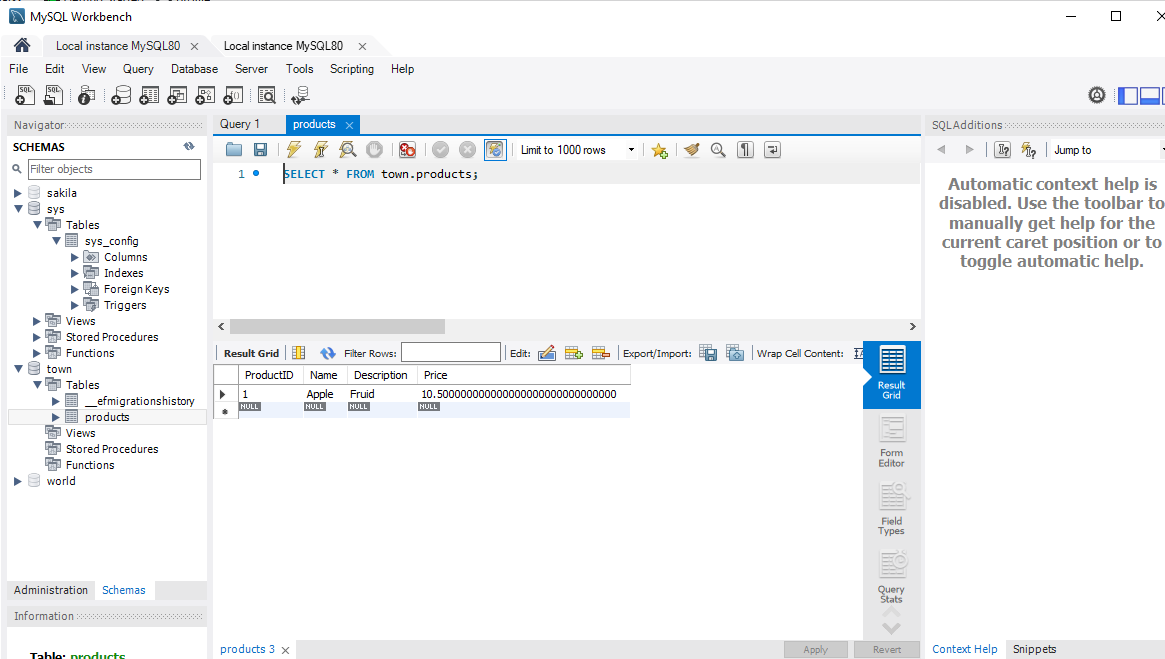Click the horizontal editor scrollbar thumb

337,326
